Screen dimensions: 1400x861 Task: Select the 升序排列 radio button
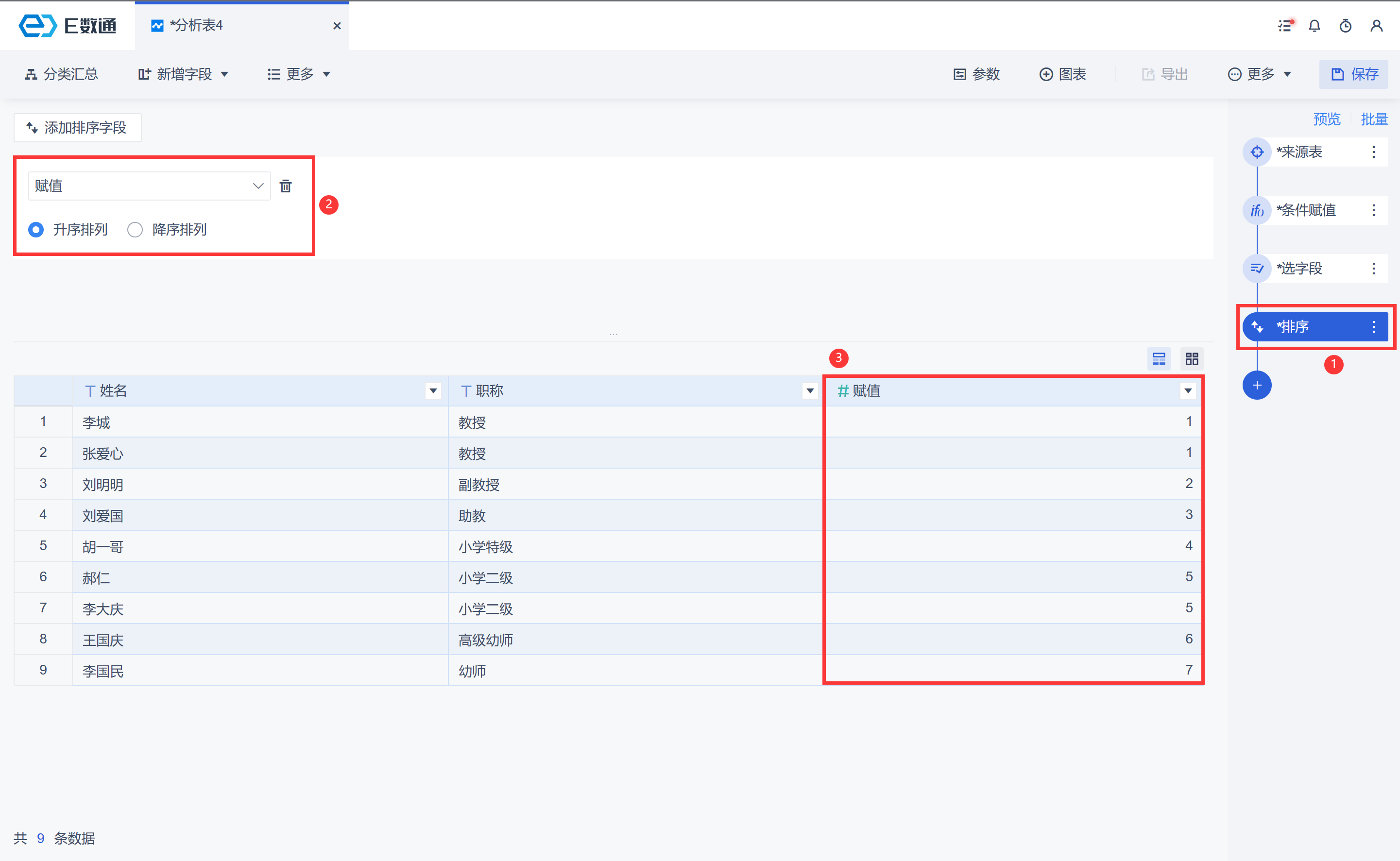pos(36,230)
